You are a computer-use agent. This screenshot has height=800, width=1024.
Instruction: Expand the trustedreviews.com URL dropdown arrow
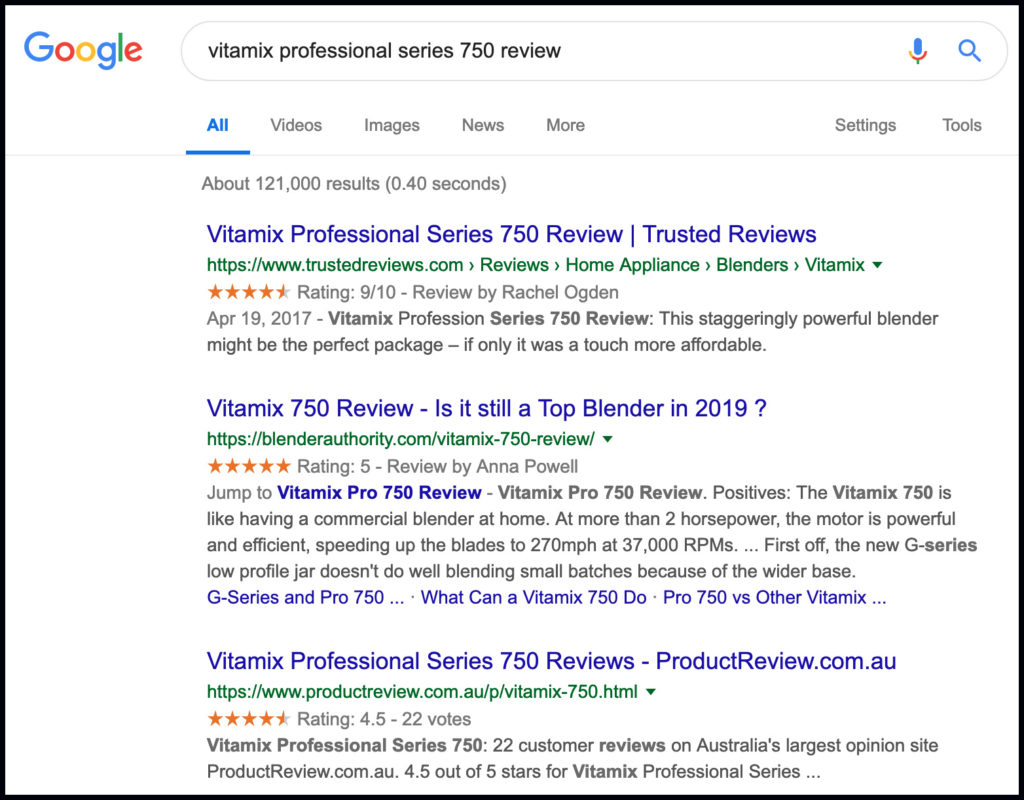click(x=877, y=265)
